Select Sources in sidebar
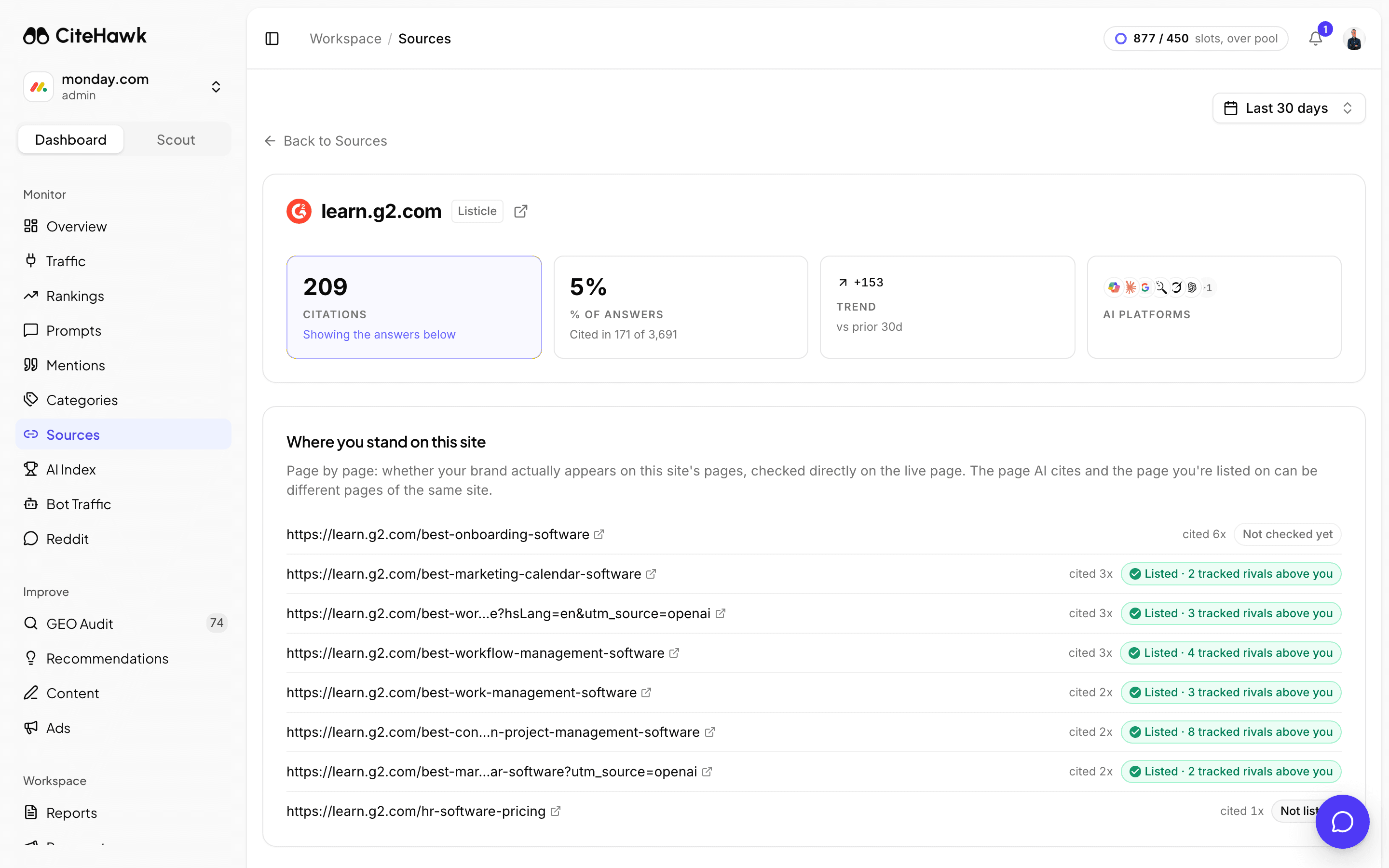The width and height of the screenshot is (1389, 868). (123, 434)
